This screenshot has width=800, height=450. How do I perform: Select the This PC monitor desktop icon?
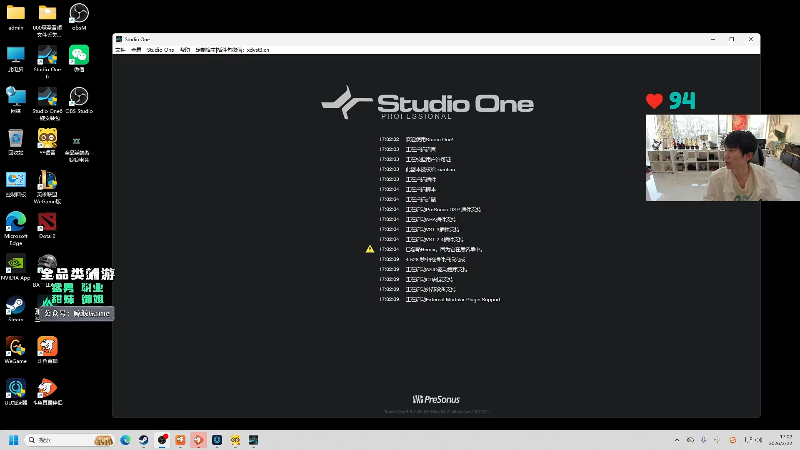(15, 58)
